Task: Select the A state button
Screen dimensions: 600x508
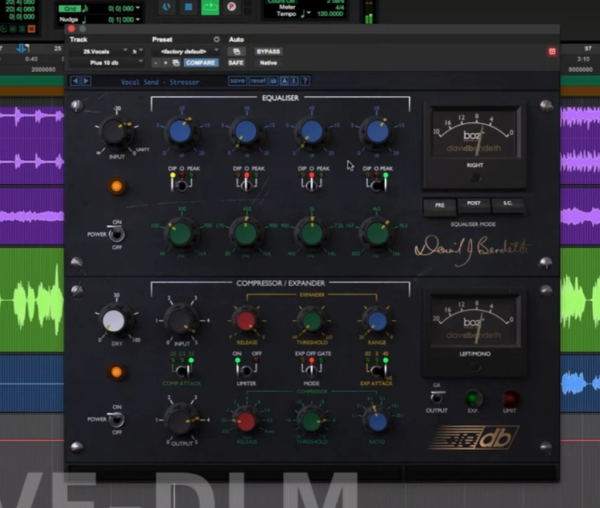Action: pos(284,81)
